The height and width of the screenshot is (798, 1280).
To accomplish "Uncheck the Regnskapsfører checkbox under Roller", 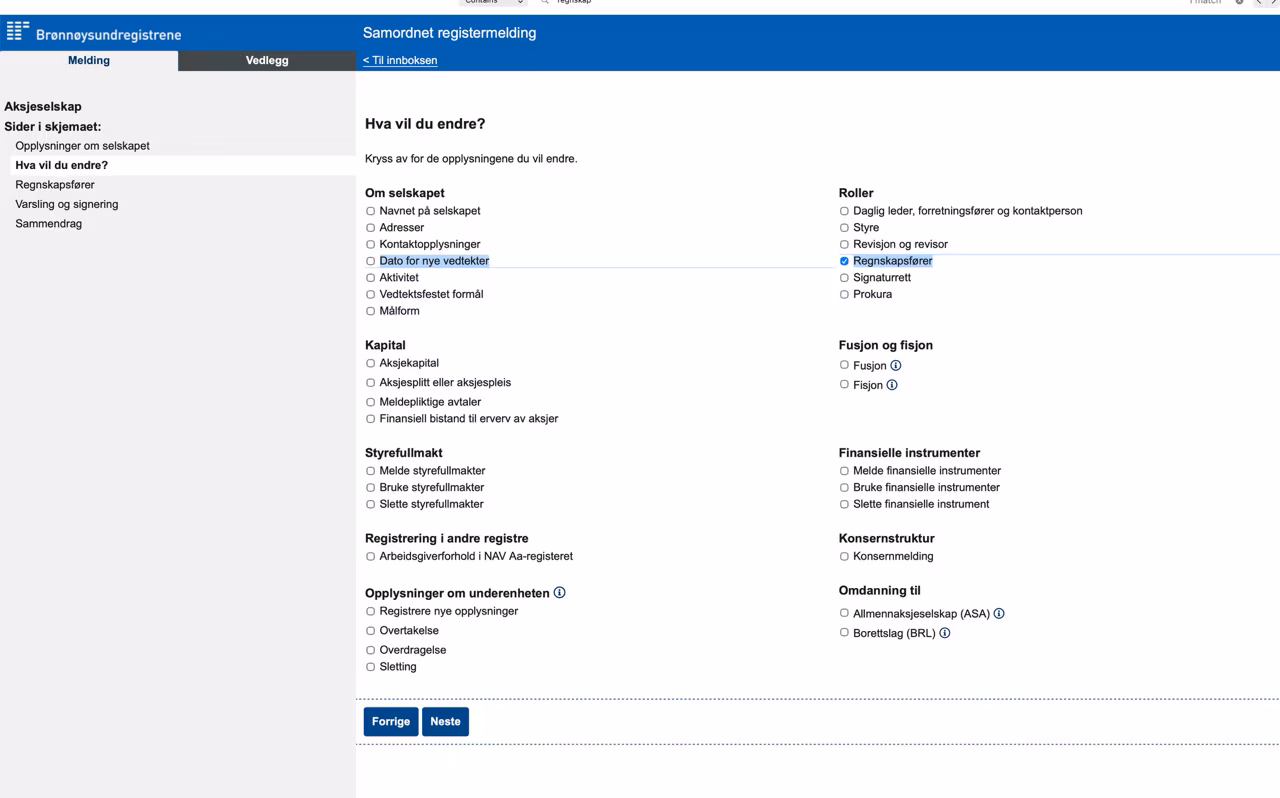I will tap(844, 261).
